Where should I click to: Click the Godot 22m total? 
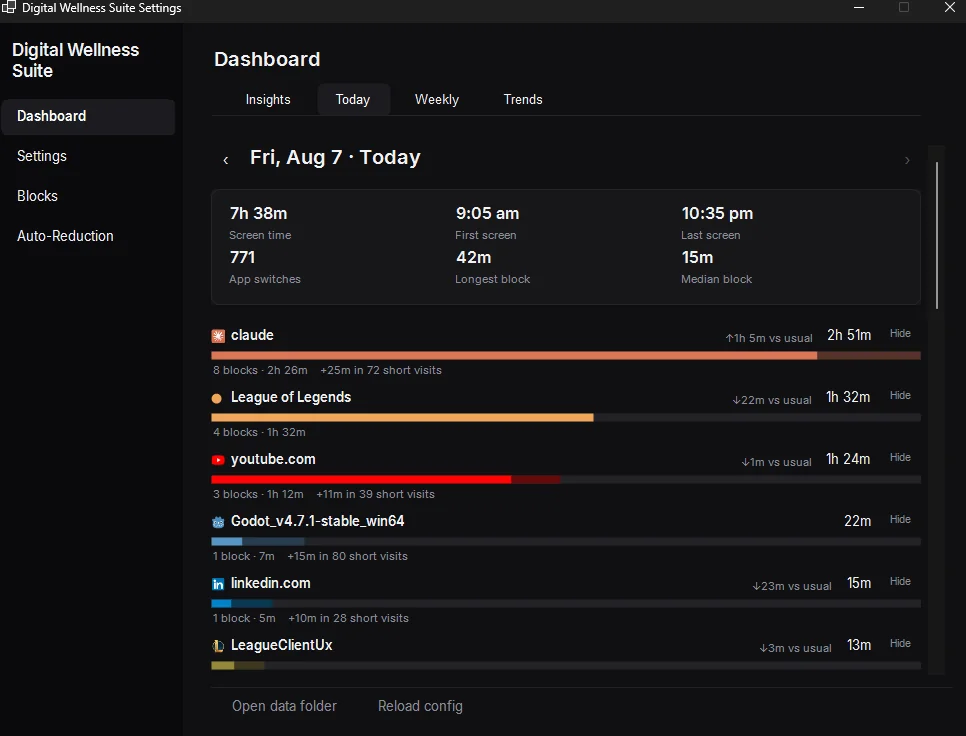pos(857,521)
